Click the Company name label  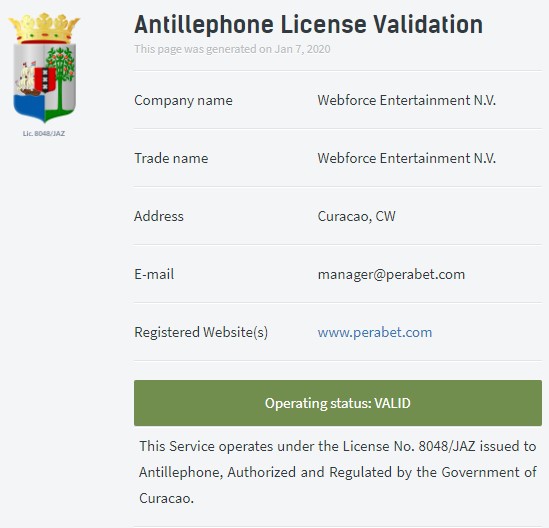coord(183,100)
